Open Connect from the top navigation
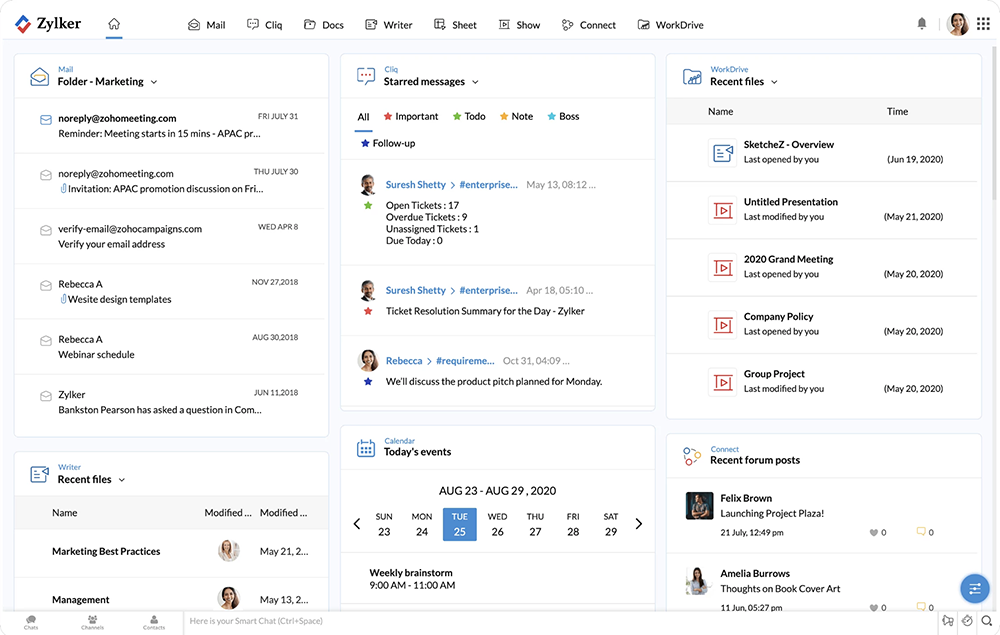This screenshot has height=635, width=1000. 589,25
